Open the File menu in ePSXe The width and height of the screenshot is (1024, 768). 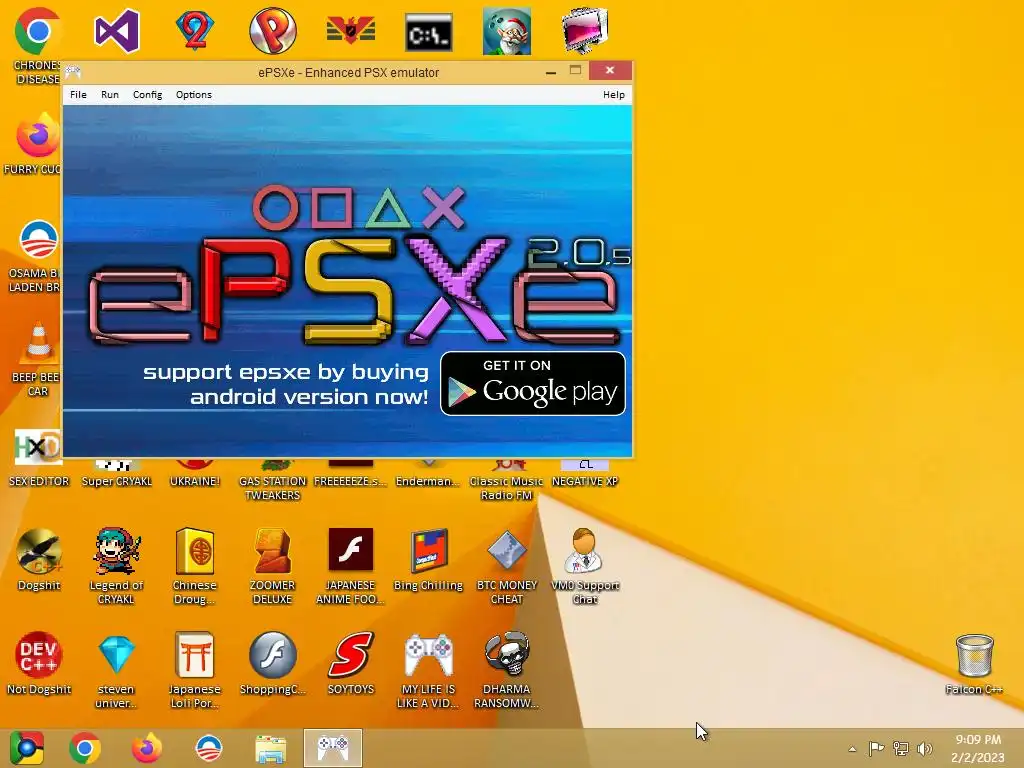pyautogui.click(x=78, y=95)
